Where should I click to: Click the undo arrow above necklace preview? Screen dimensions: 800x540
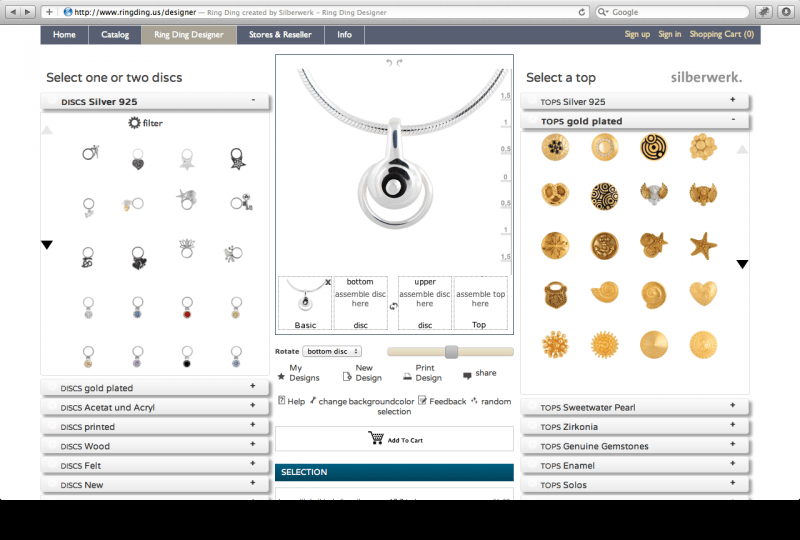(x=389, y=62)
